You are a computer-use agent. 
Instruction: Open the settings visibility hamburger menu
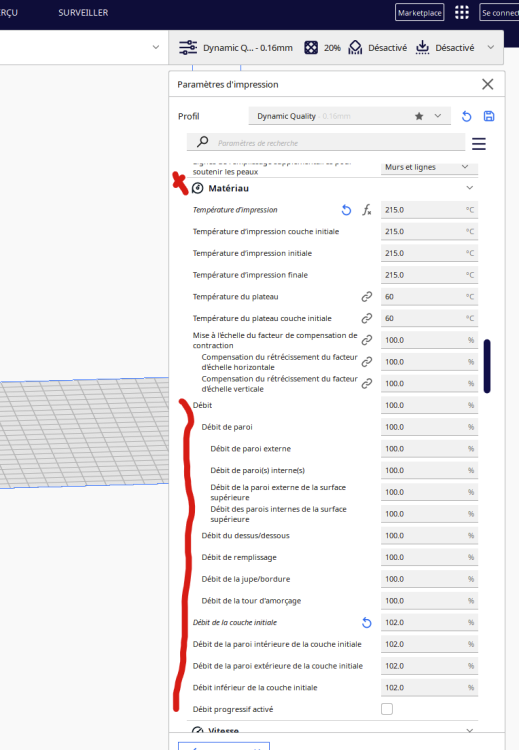(x=479, y=143)
